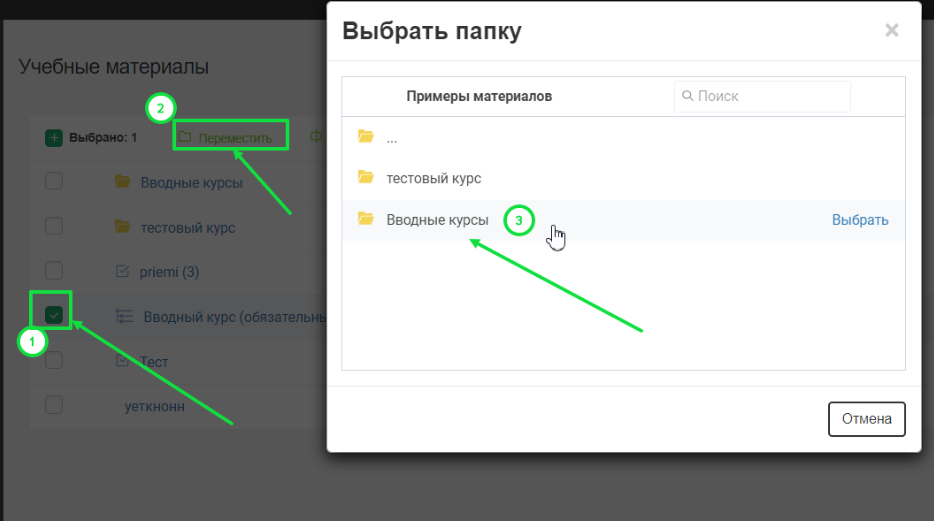Click the green Выбрано selection icon

tap(54, 138)
